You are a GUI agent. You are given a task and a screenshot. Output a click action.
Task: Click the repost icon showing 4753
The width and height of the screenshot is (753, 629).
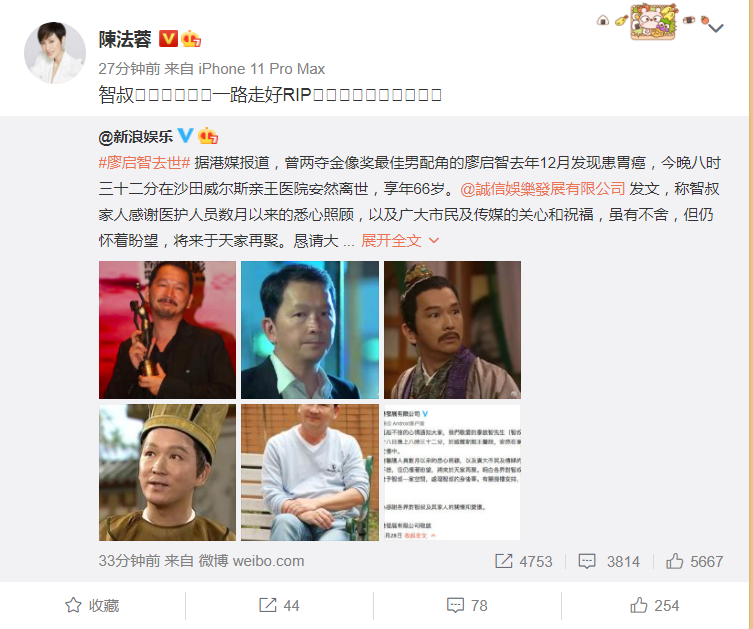[x=503, y=561]
